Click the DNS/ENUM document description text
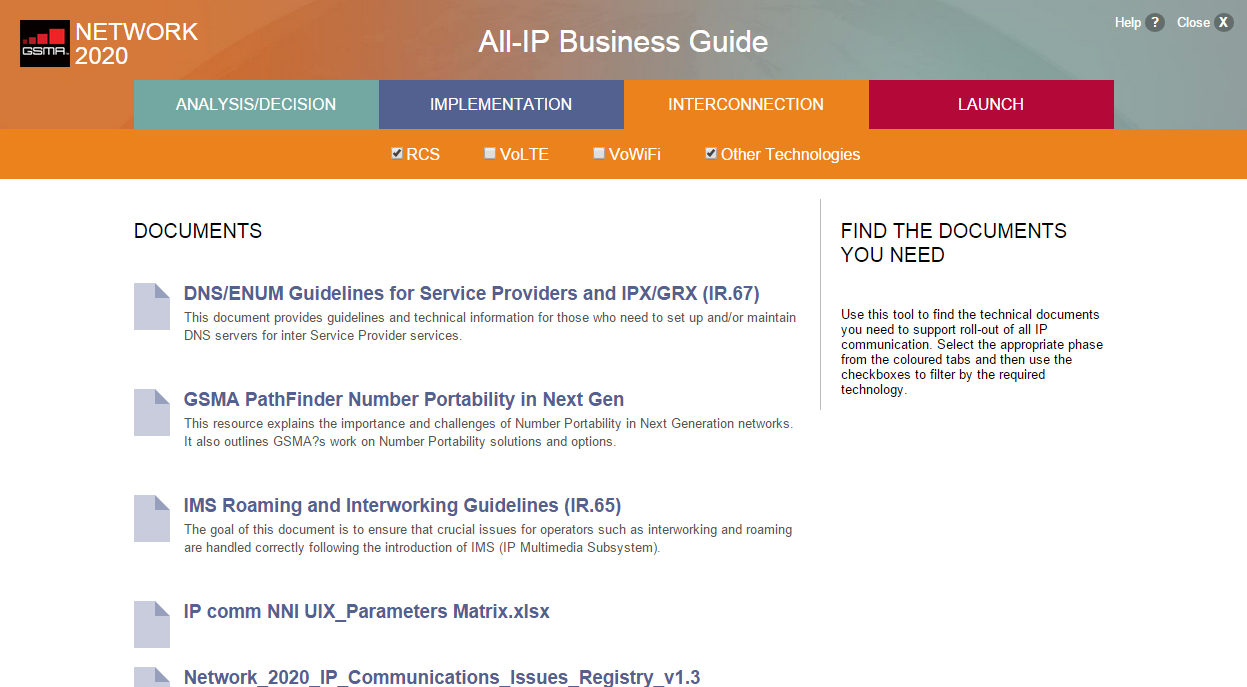 [490, 327]
